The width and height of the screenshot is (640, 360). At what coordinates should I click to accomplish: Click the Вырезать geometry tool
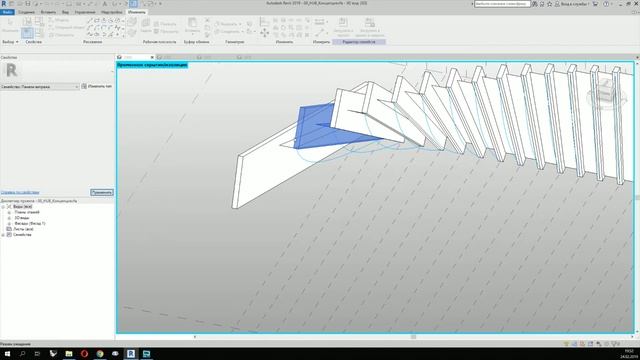(228, 24)
